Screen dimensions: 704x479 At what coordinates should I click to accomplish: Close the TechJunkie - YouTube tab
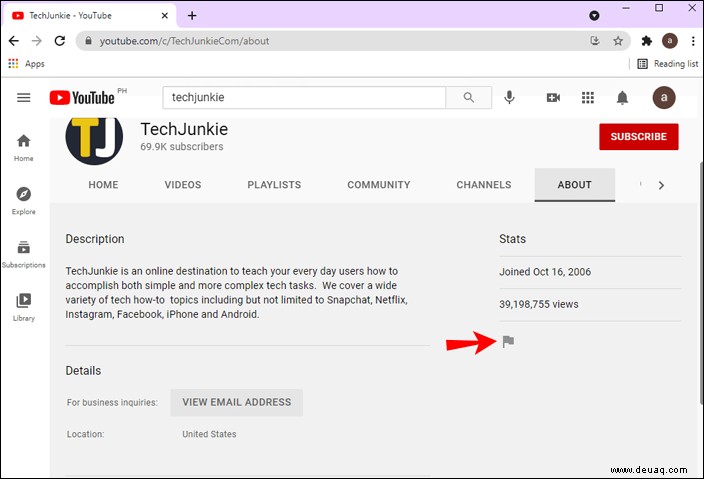(165, 16)
